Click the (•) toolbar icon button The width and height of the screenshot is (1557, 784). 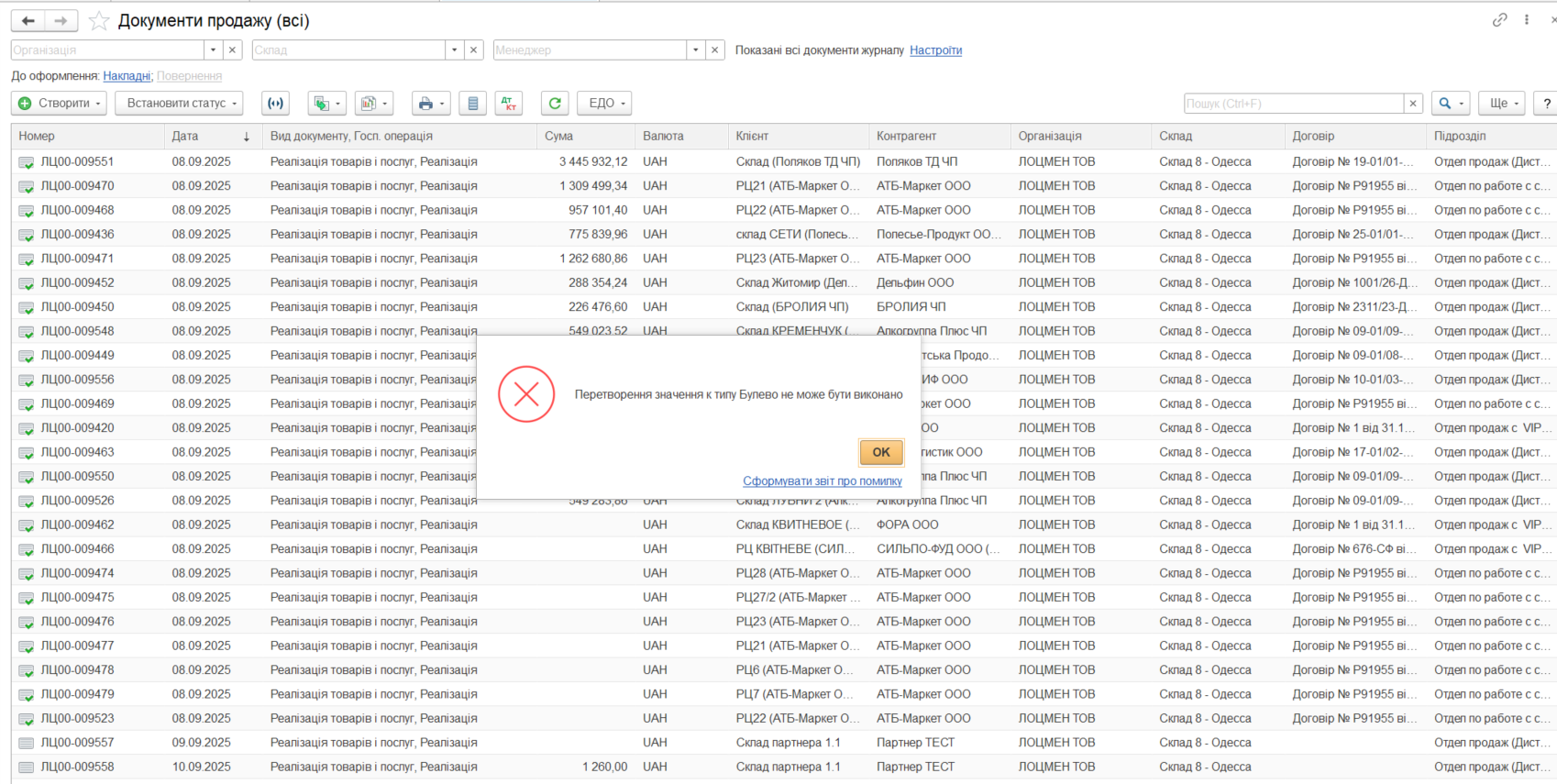(x=275, y=104)
